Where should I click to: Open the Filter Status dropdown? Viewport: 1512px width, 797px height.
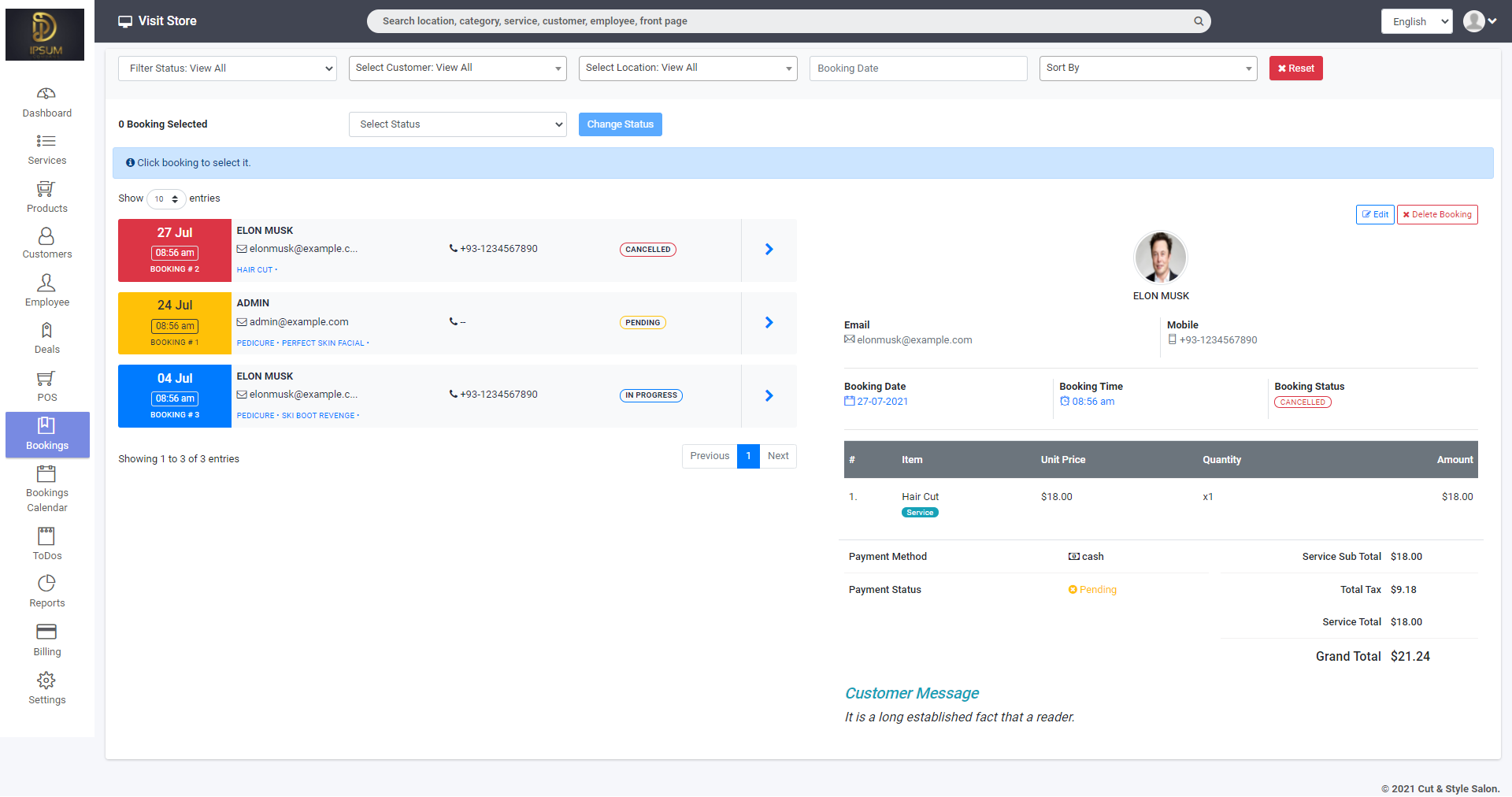(x=227, y=69)
